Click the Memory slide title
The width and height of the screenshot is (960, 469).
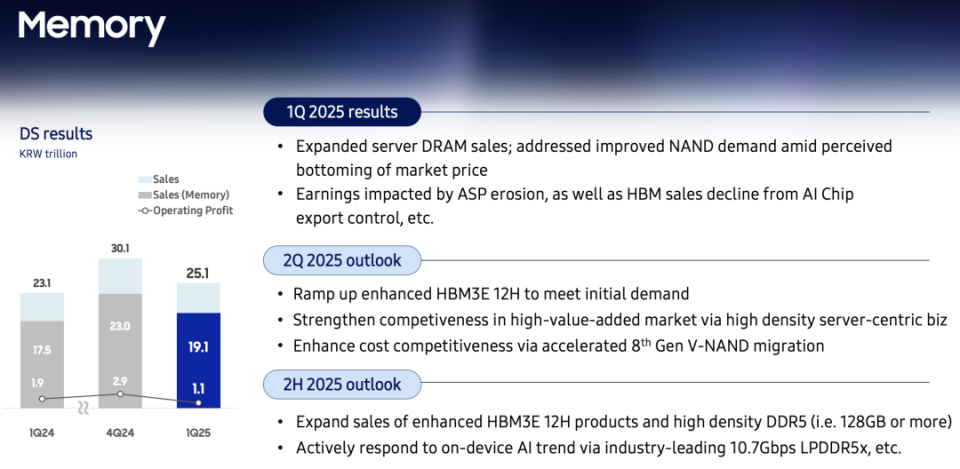pos(92,27)
